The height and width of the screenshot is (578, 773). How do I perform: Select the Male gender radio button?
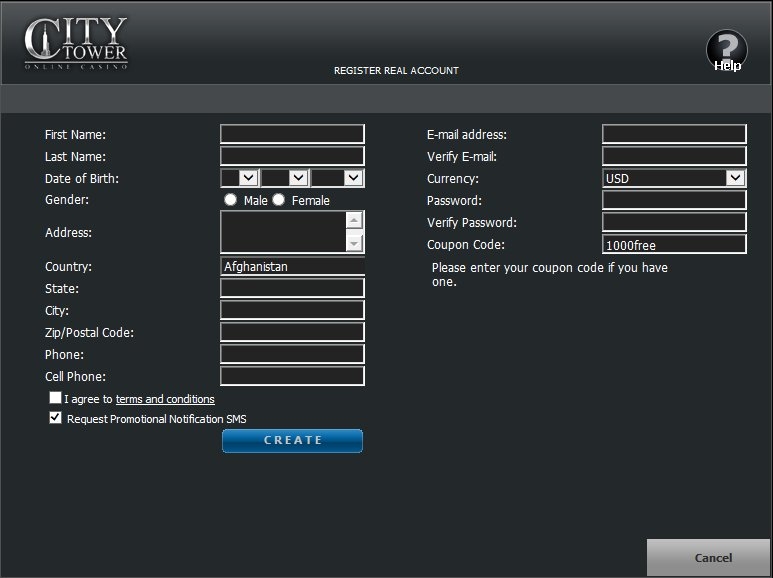[x=231, y=200]
